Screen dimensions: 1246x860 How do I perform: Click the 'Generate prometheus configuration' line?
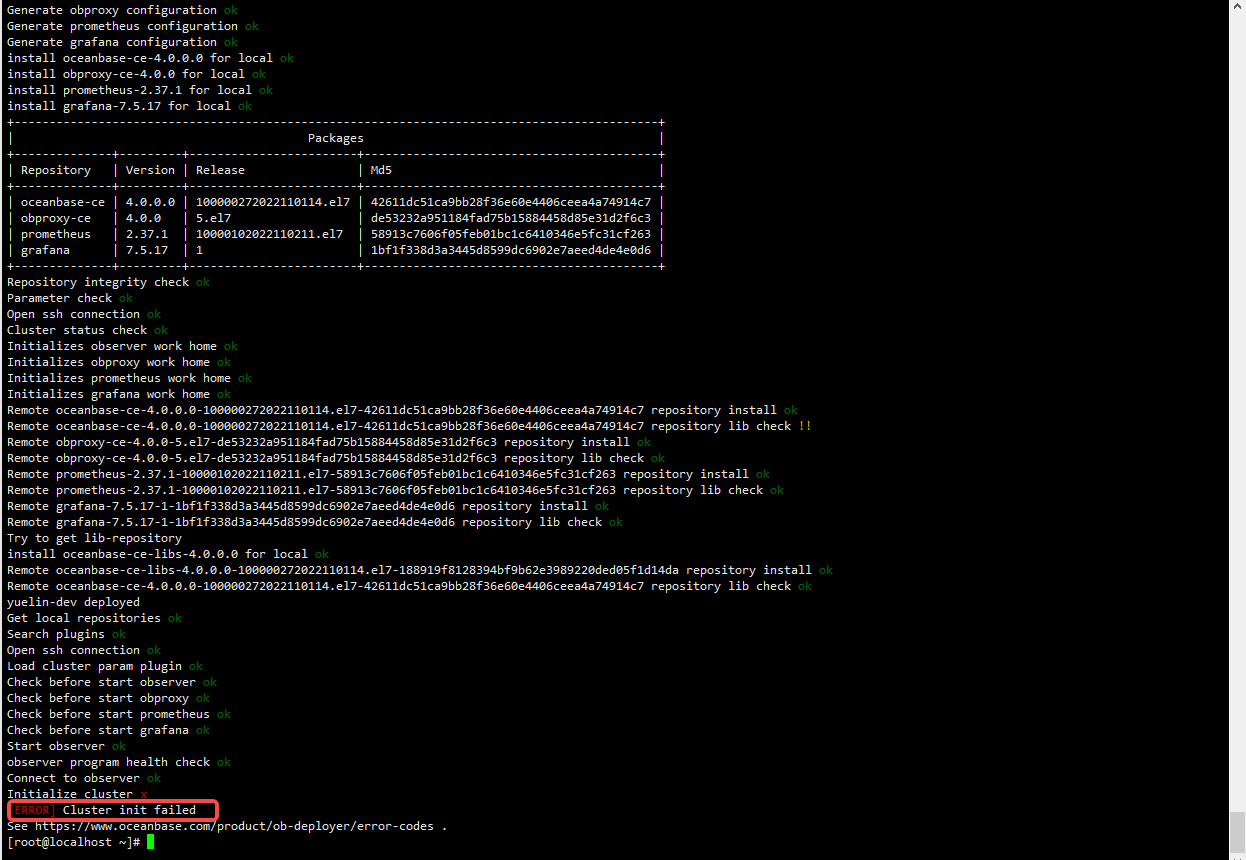point(133,26)
